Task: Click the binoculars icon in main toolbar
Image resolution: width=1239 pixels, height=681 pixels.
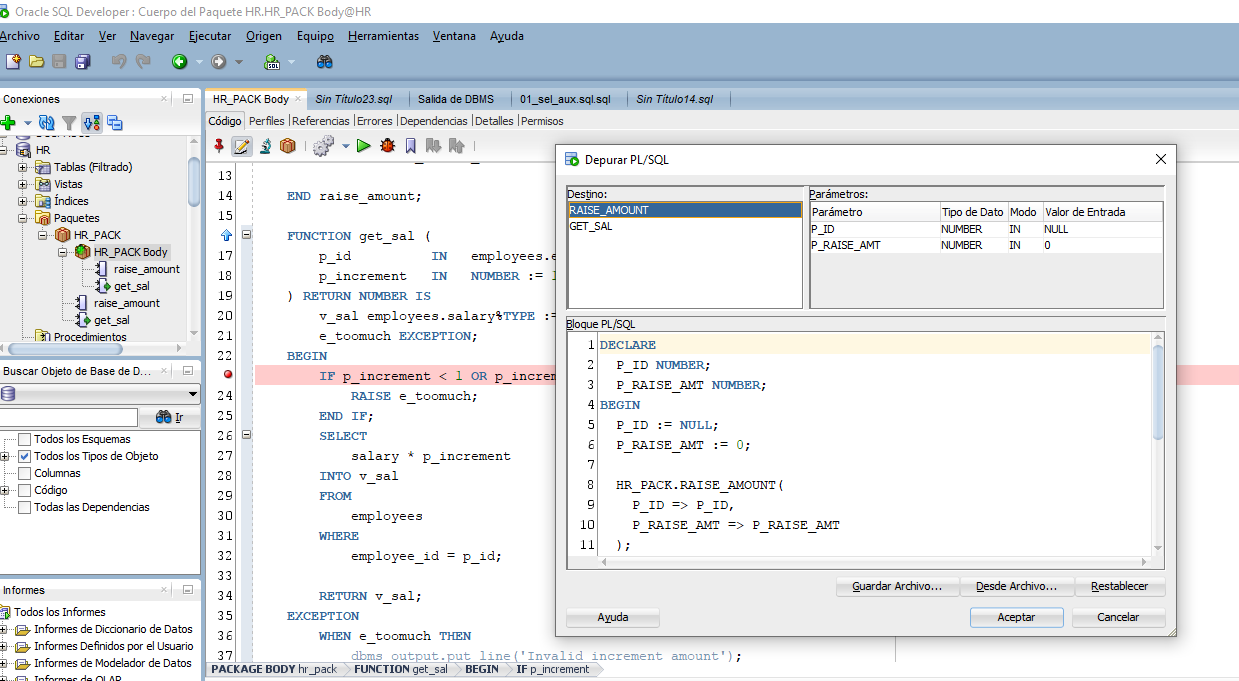Action: click(325, 62)
